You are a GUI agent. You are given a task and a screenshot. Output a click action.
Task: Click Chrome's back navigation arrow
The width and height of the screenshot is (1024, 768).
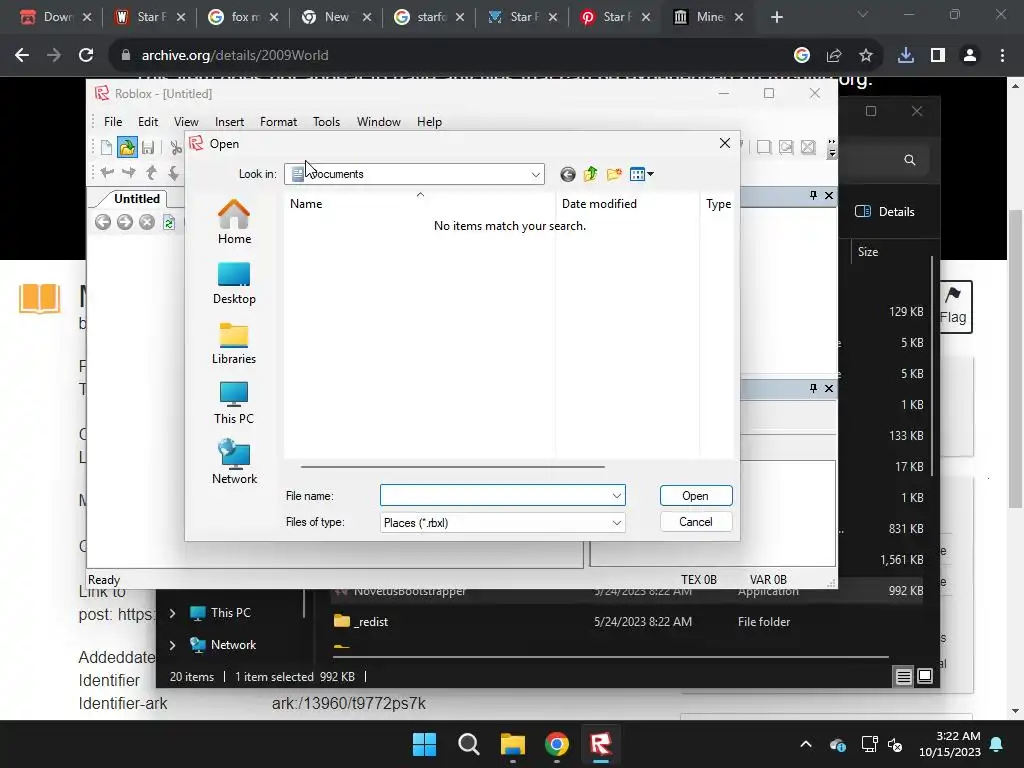pos(22,56)
